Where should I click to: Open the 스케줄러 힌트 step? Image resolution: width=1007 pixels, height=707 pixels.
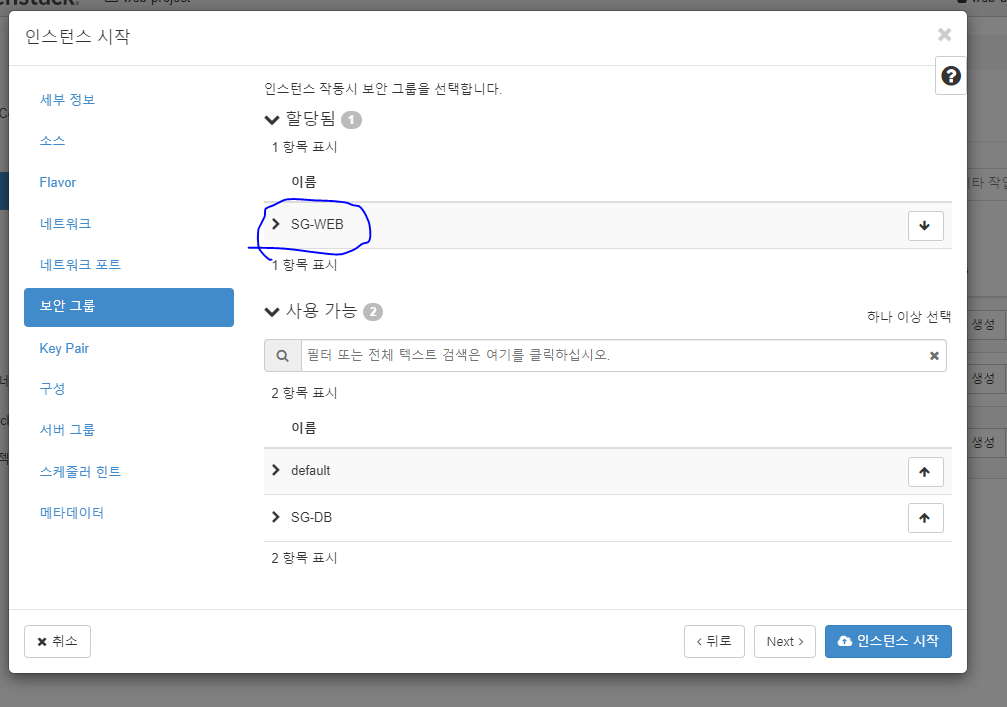[x=80, y=471]
